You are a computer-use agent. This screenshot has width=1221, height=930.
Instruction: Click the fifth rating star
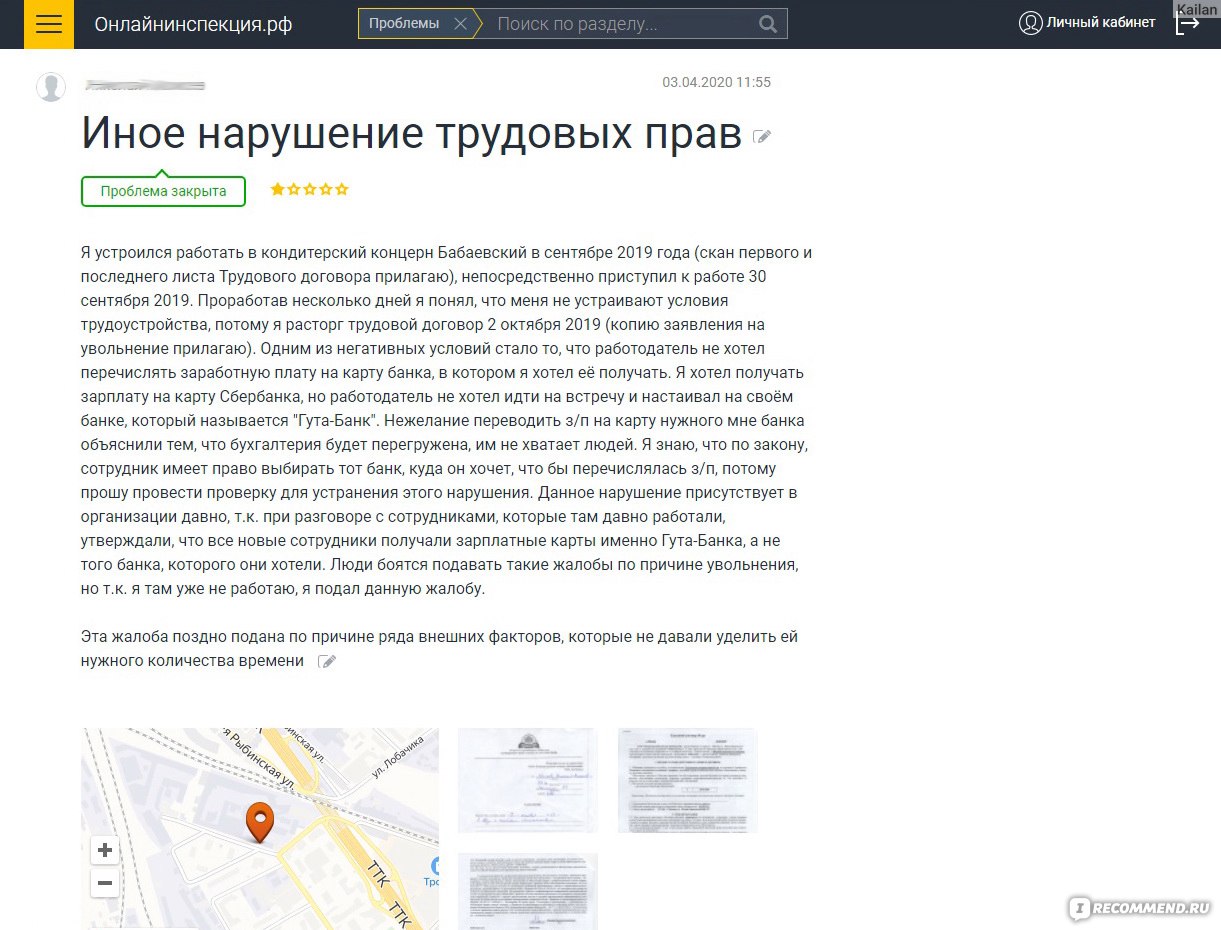(342, 189)
